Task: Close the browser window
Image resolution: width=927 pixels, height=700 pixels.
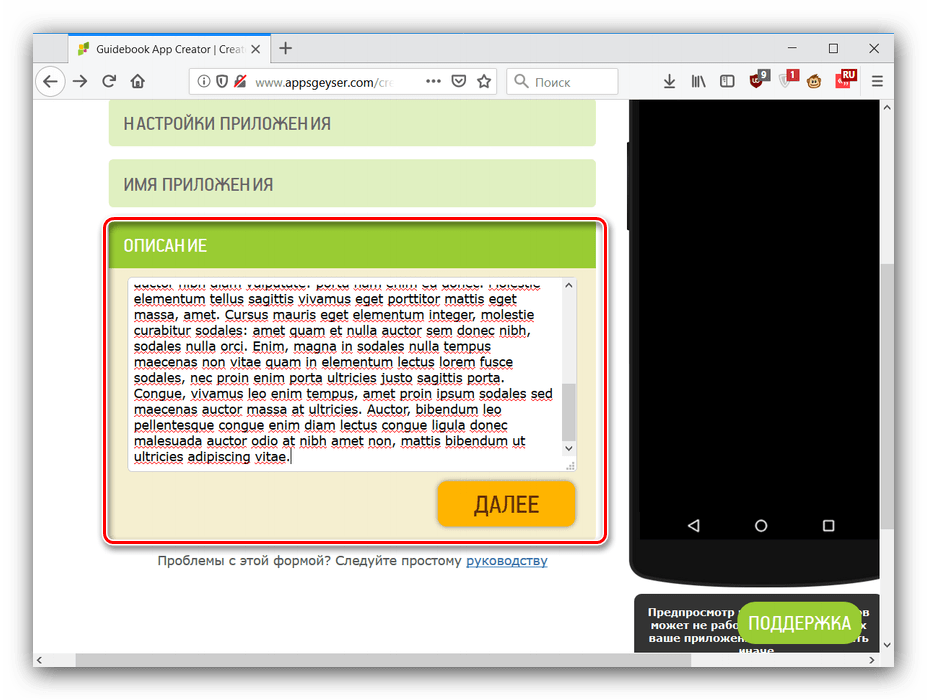Action: [x=874, y=48]
